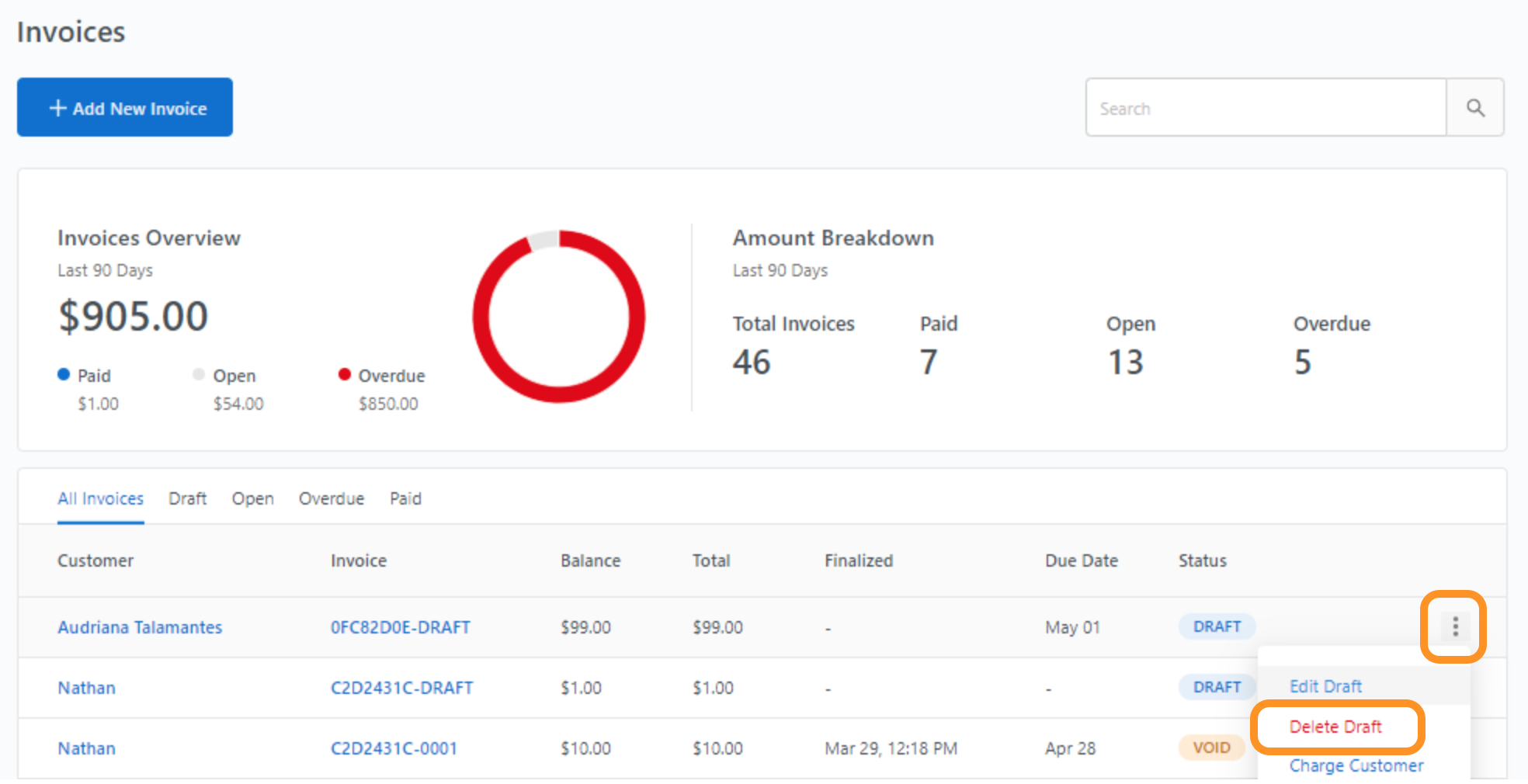Viewport: 1528px width, 784px height.
Task: Open customer Audriana Talamantes
Action: [140, 627]
